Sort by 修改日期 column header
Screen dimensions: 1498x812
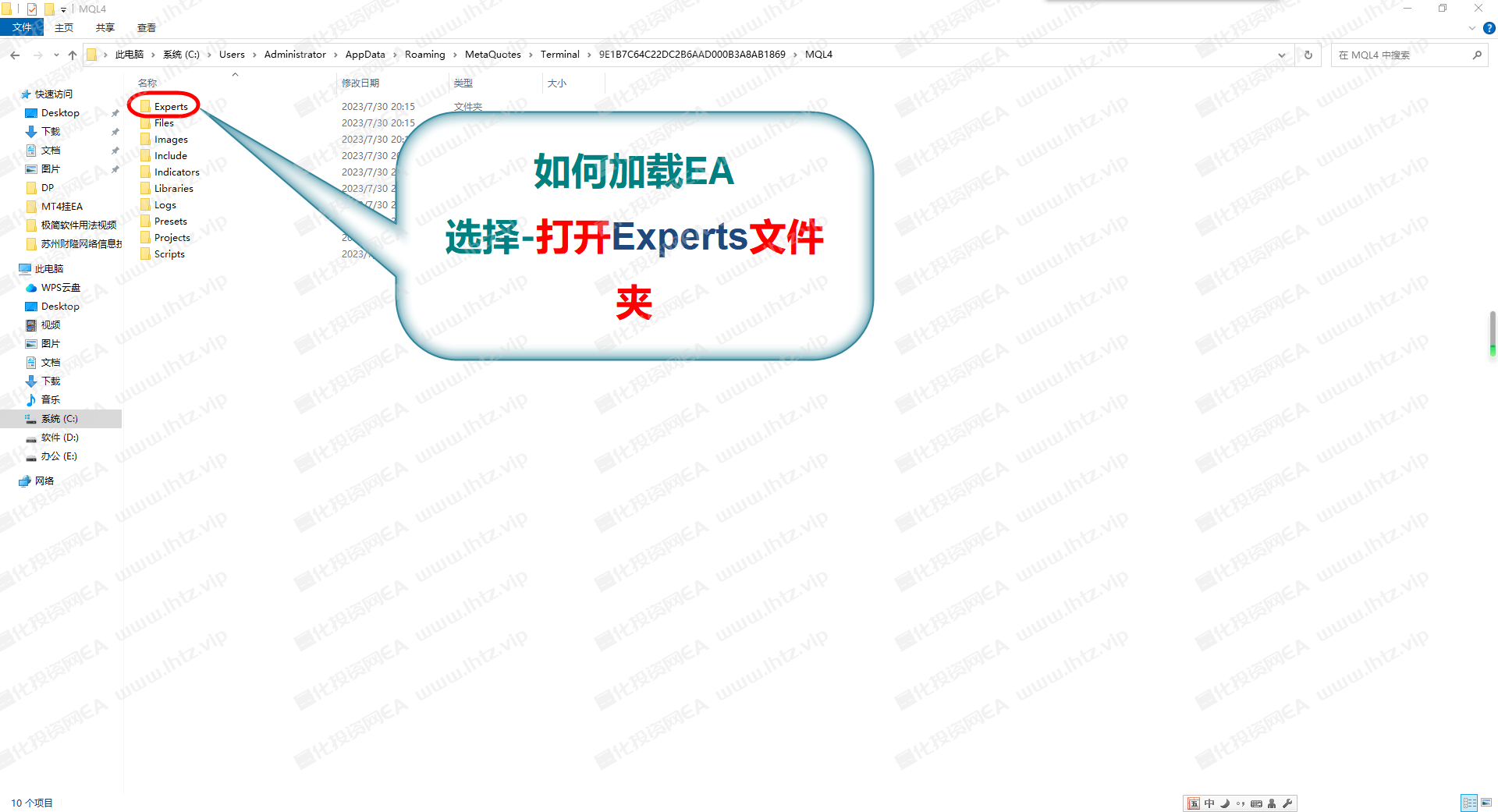click(360, 83)
